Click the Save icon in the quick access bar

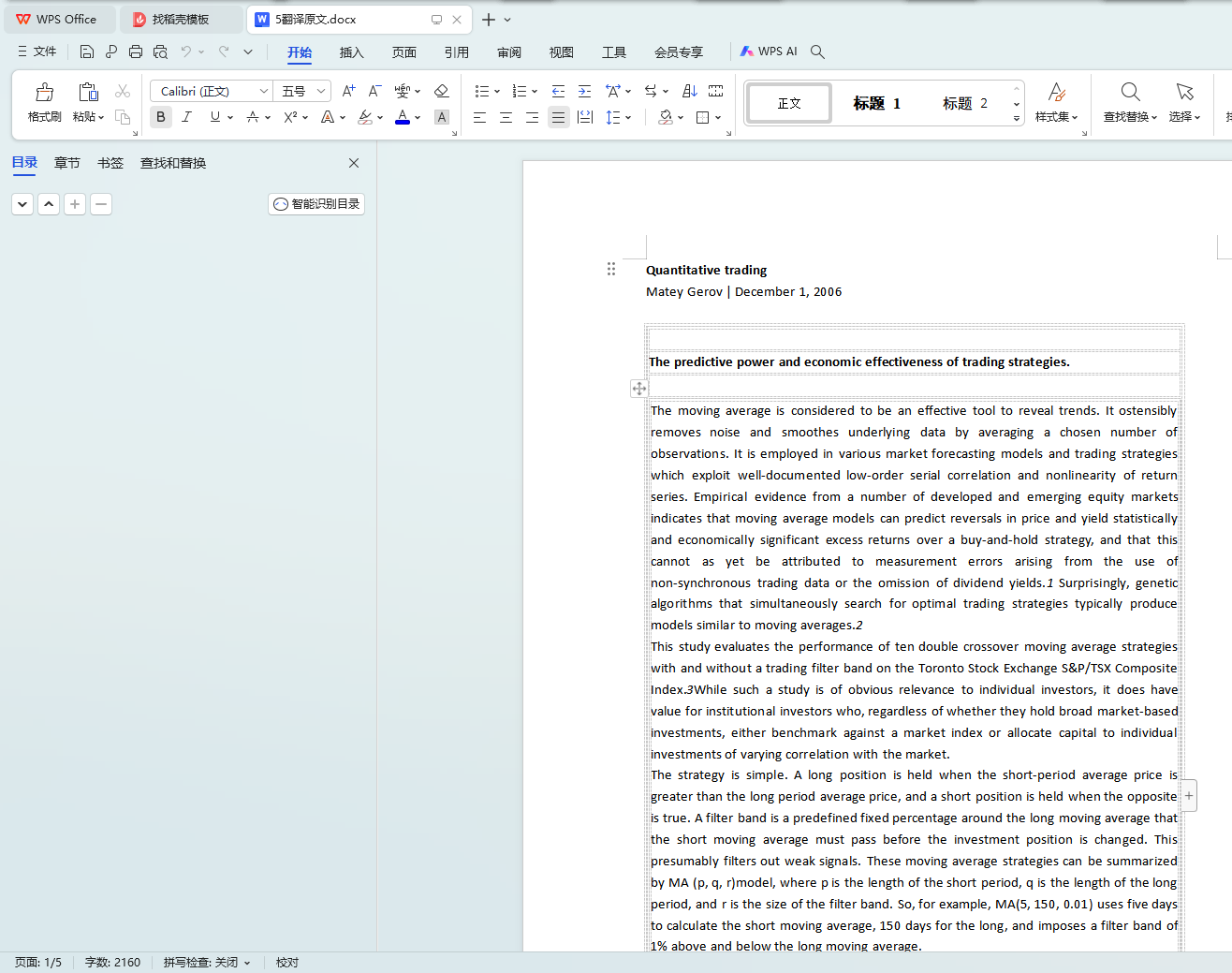pos(87,52)
